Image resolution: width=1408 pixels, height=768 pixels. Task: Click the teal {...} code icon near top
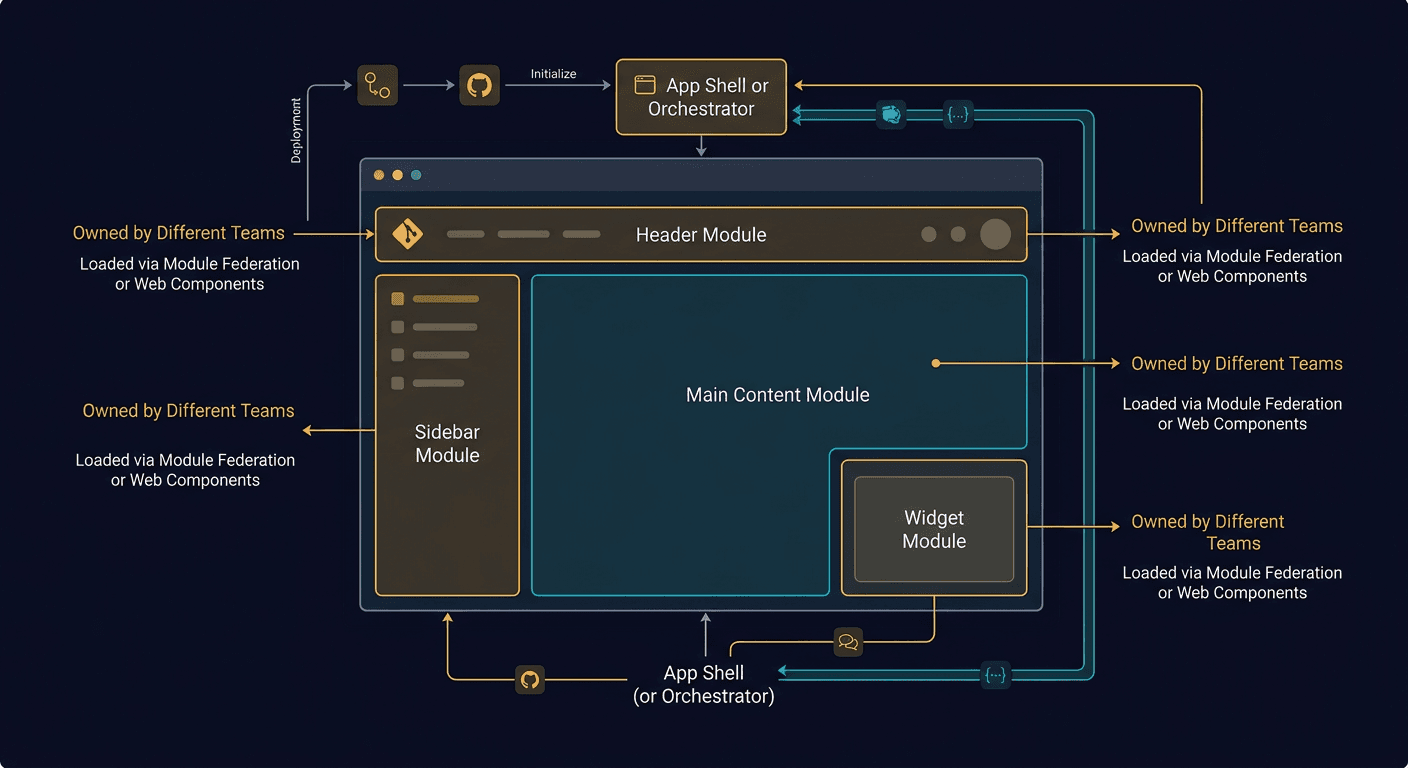click(x=958, y=114)
